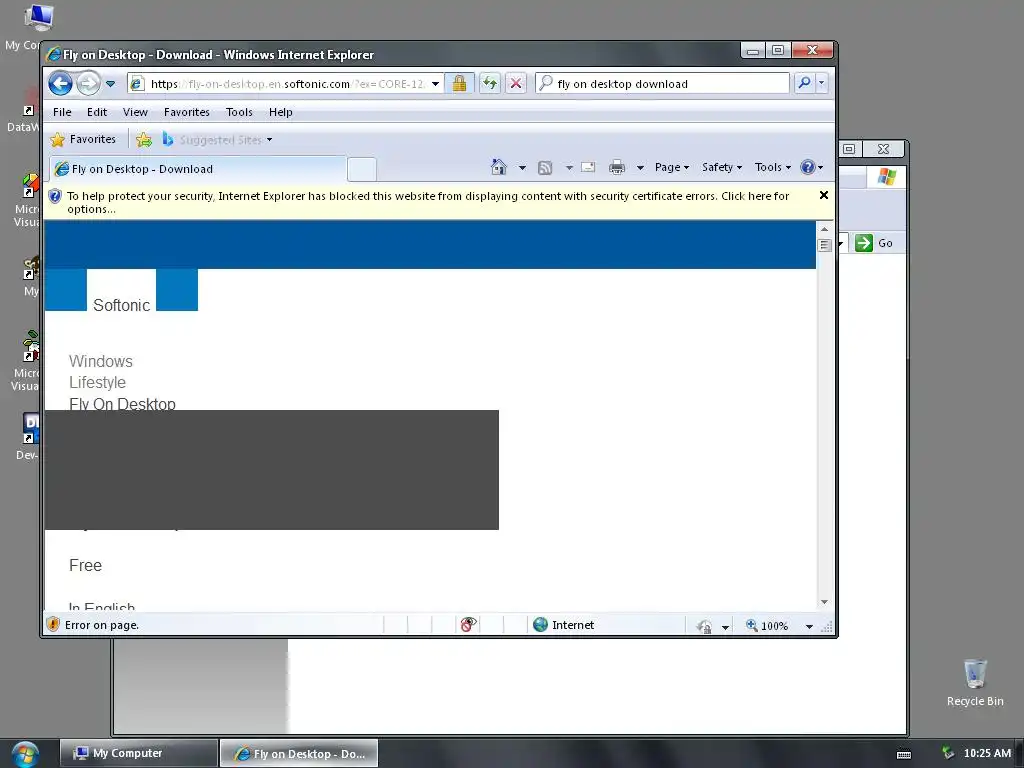Click the Home icon on command bar
1024x768 pixels.
point(498,167)
